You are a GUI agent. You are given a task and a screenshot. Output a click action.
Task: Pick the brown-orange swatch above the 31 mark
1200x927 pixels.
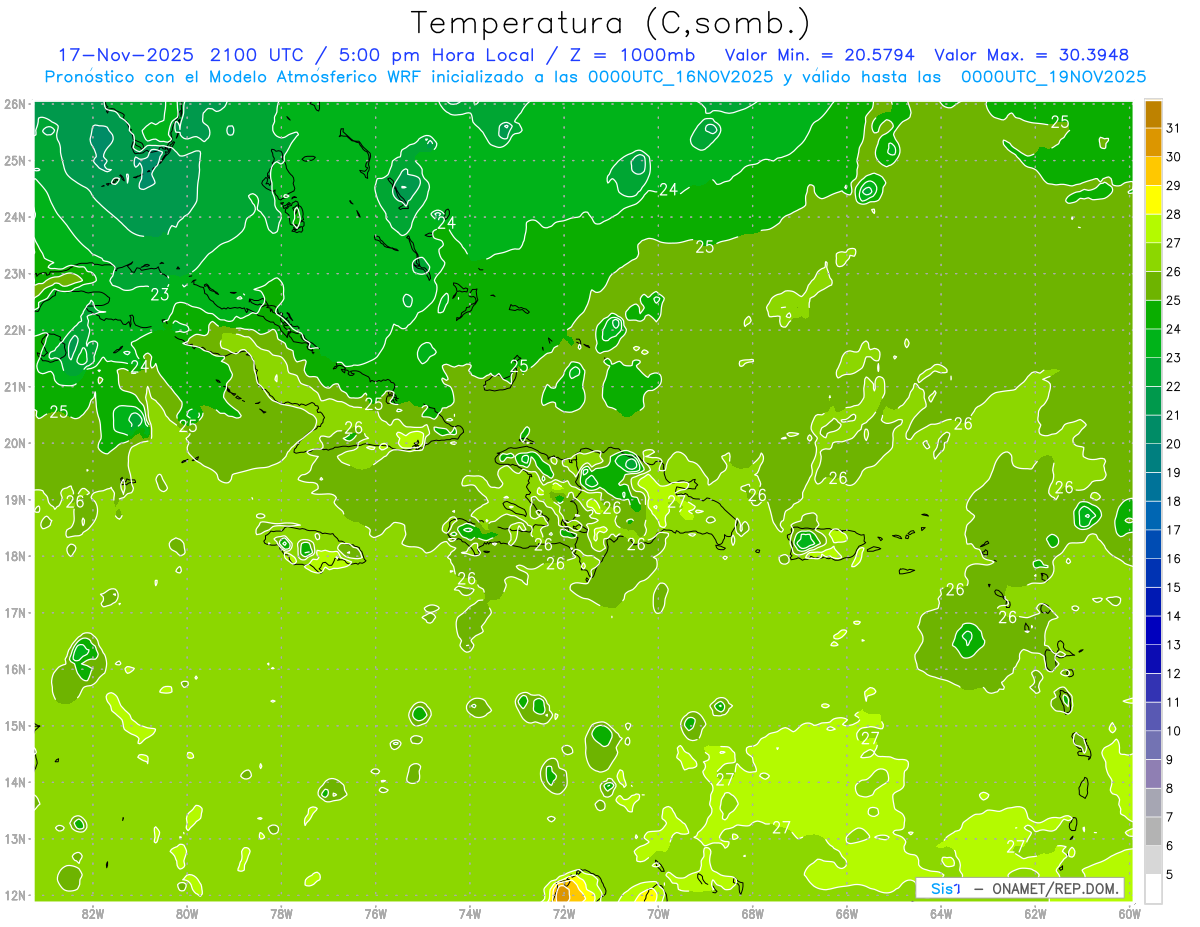[1153, 114]
